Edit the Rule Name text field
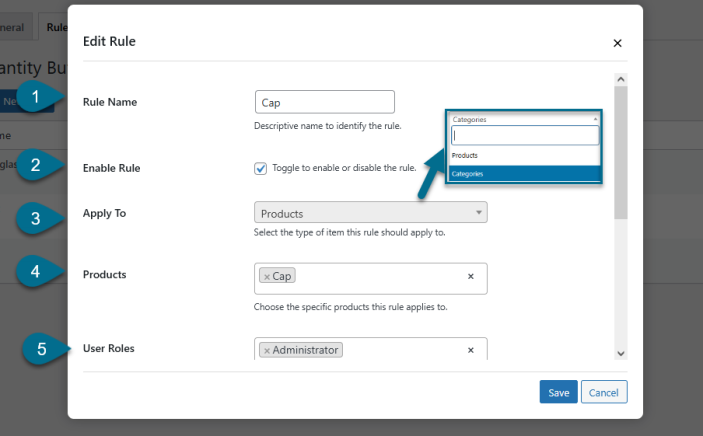The image size is (703, 436). coord(325,102)
